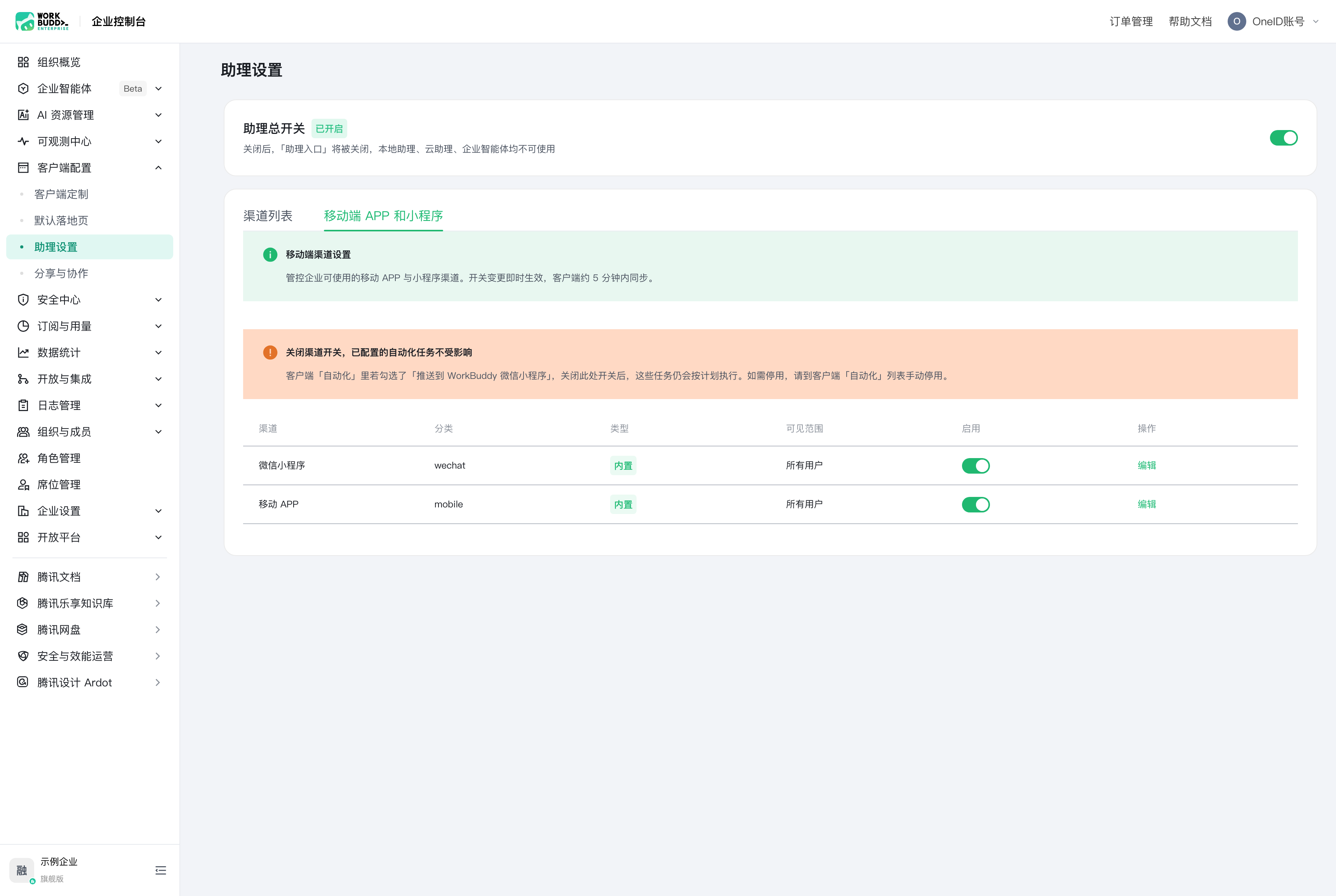The image size is (1336, 896).
Task: Click the 已开启 status badge
Action: [329, 128]
